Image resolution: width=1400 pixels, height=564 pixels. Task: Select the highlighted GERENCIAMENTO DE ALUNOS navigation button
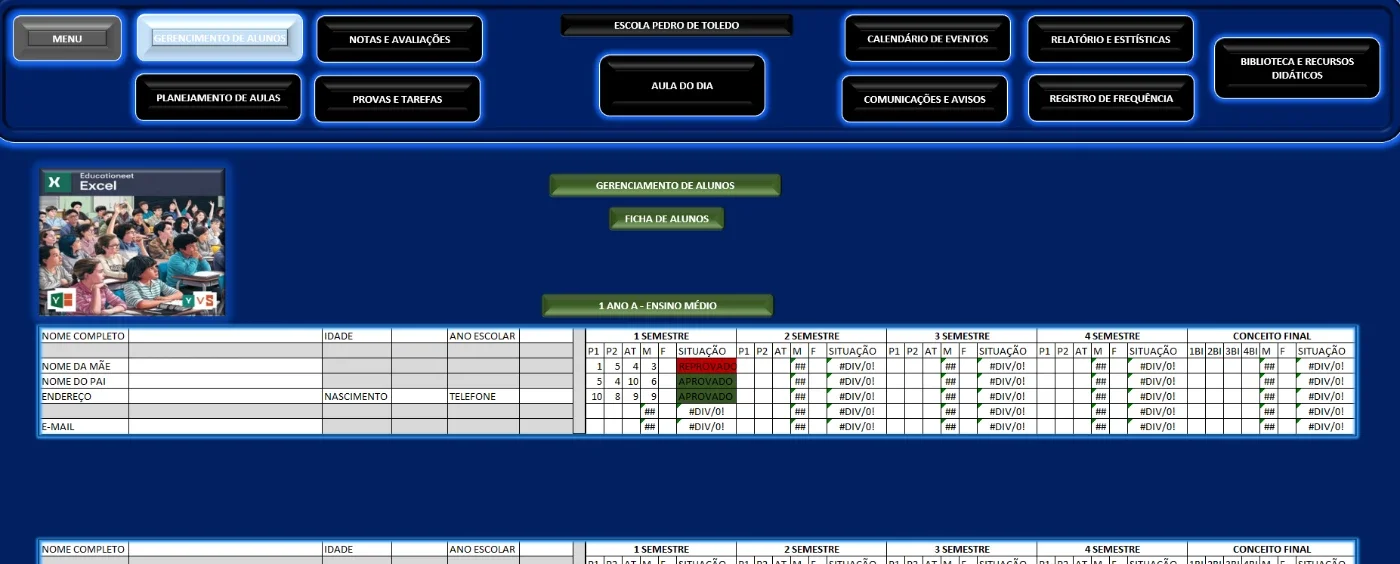pos(220,38)
